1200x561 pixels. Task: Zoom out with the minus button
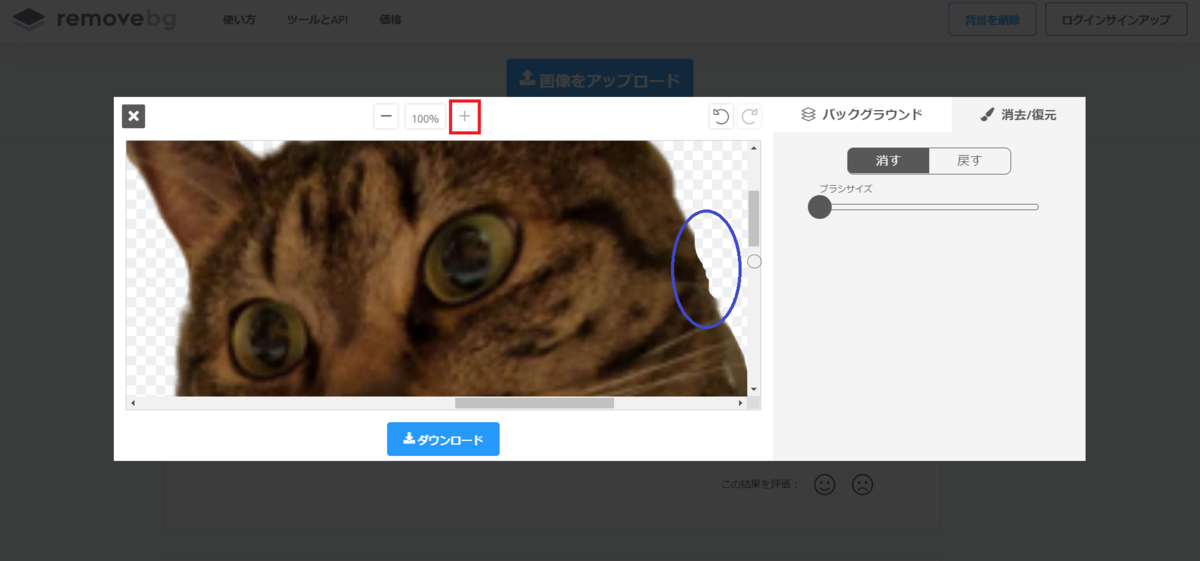386,117
